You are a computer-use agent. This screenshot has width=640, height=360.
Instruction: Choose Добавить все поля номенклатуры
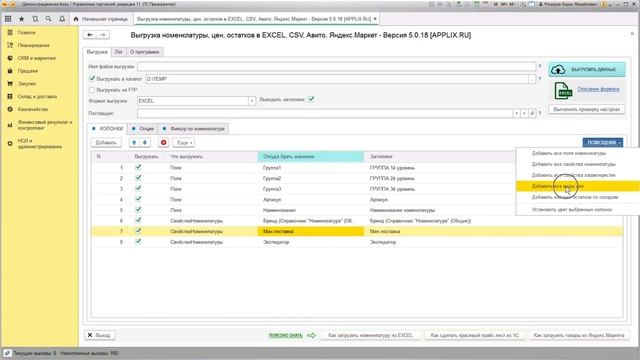click(569, 153)
